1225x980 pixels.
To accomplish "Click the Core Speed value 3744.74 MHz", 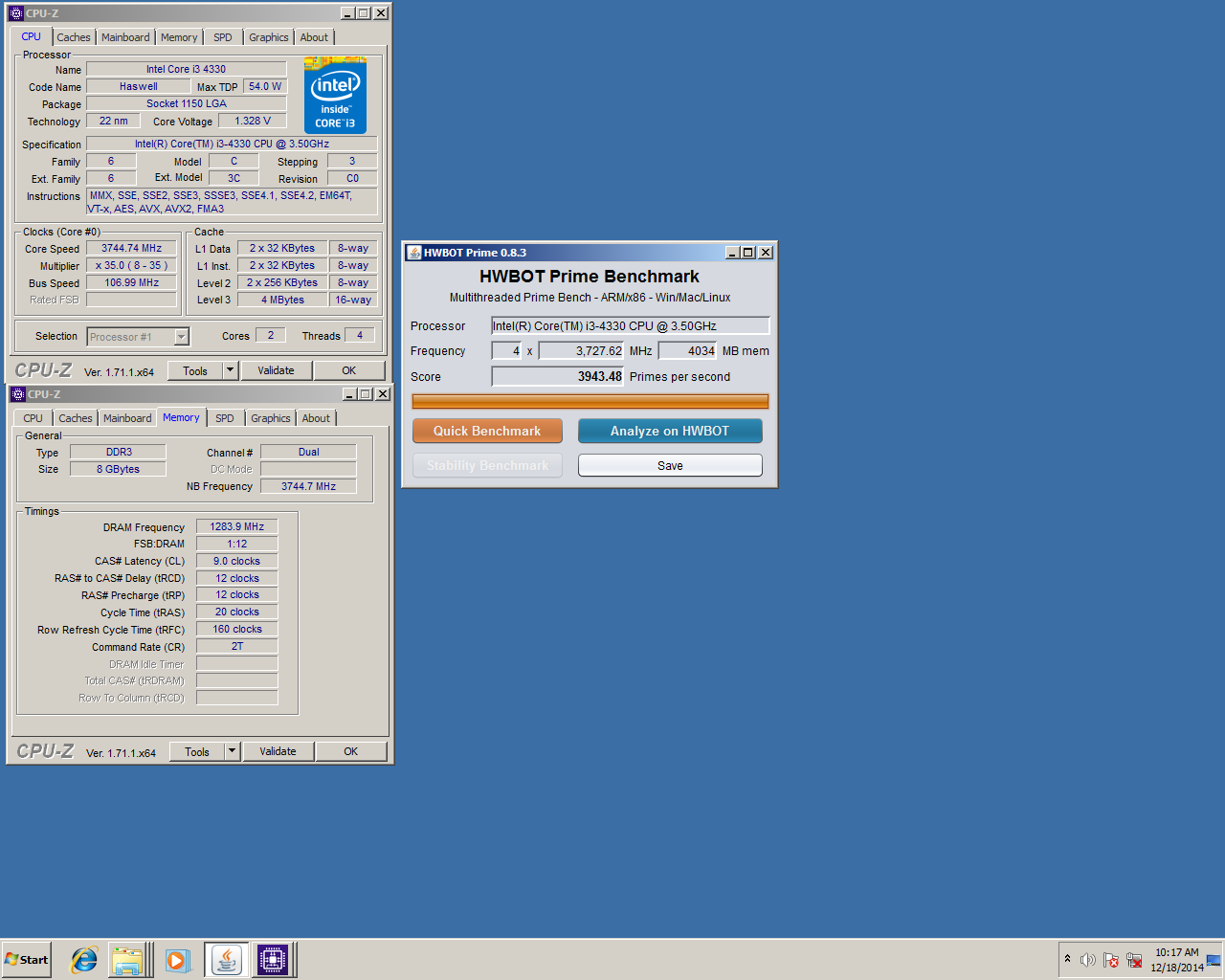I will tap(132, 248).
